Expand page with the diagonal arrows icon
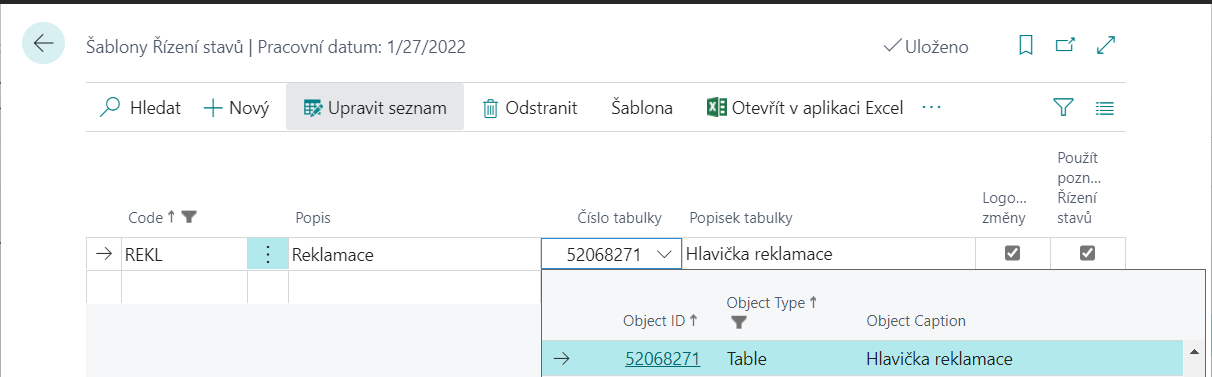Screen dimensions: 1212x377 (1106, 45)
